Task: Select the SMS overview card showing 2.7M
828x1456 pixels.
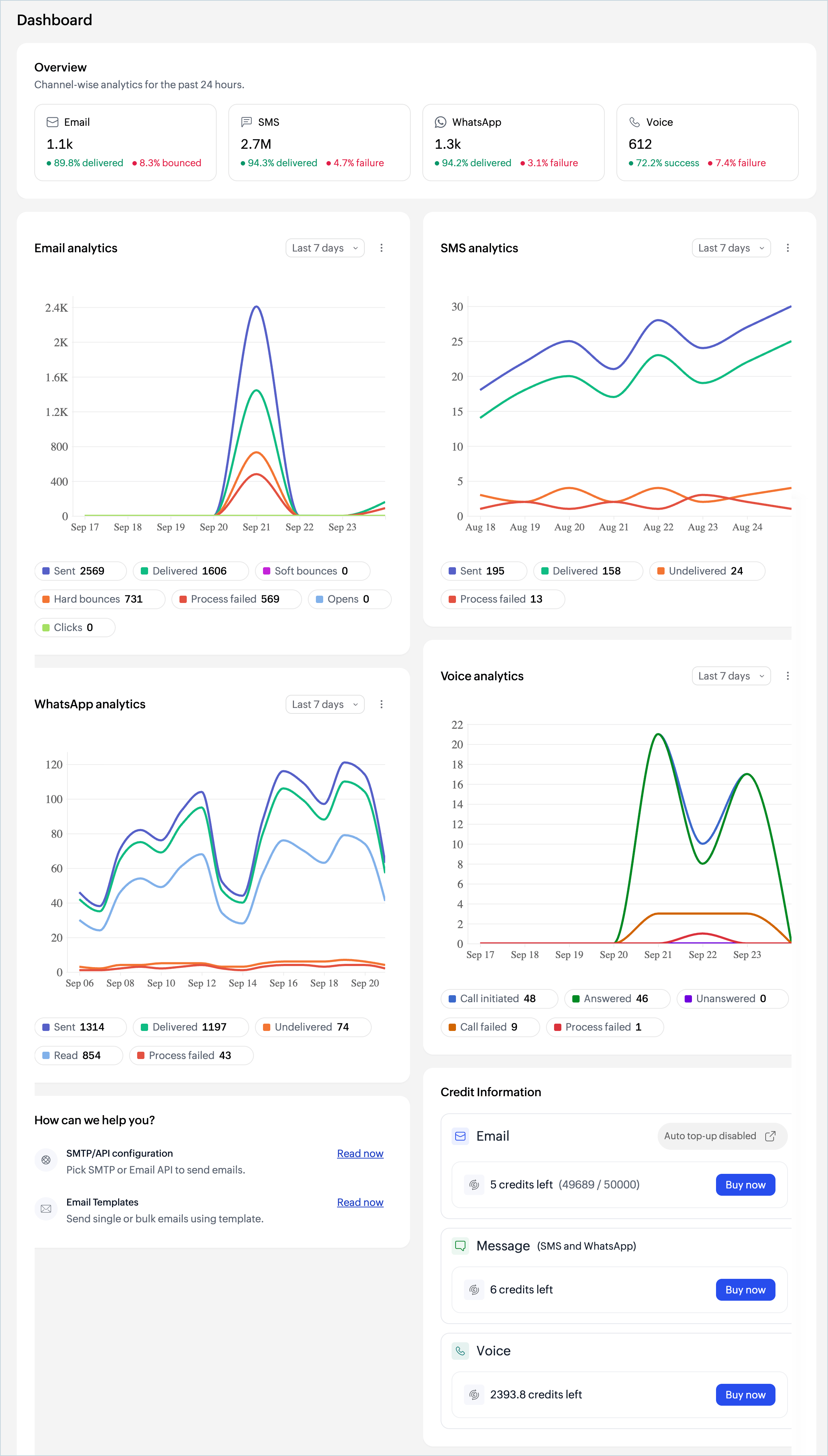Action: pos(319,142)
